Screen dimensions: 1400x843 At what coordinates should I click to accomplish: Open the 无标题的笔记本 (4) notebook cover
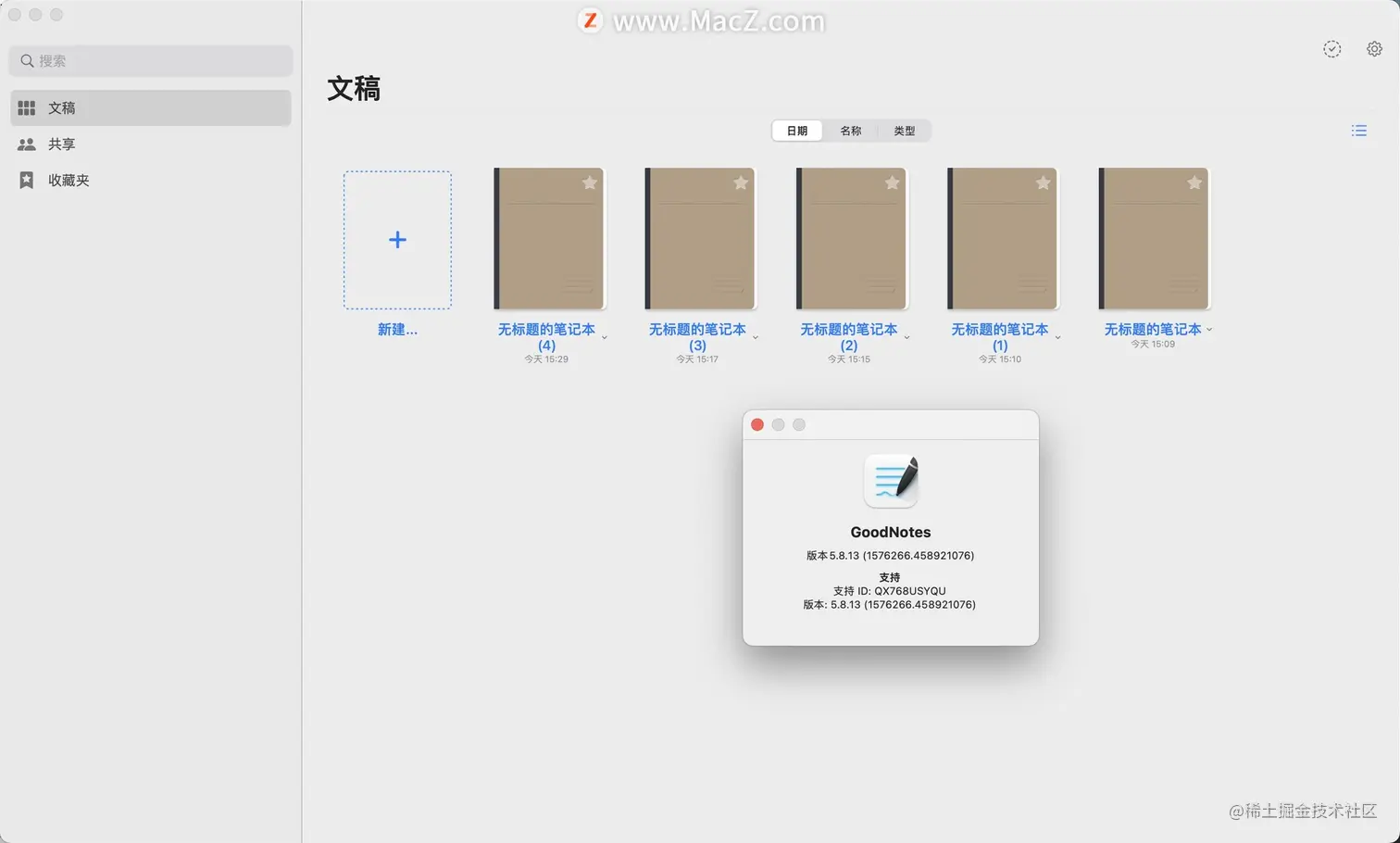click(x=549, y=239)
